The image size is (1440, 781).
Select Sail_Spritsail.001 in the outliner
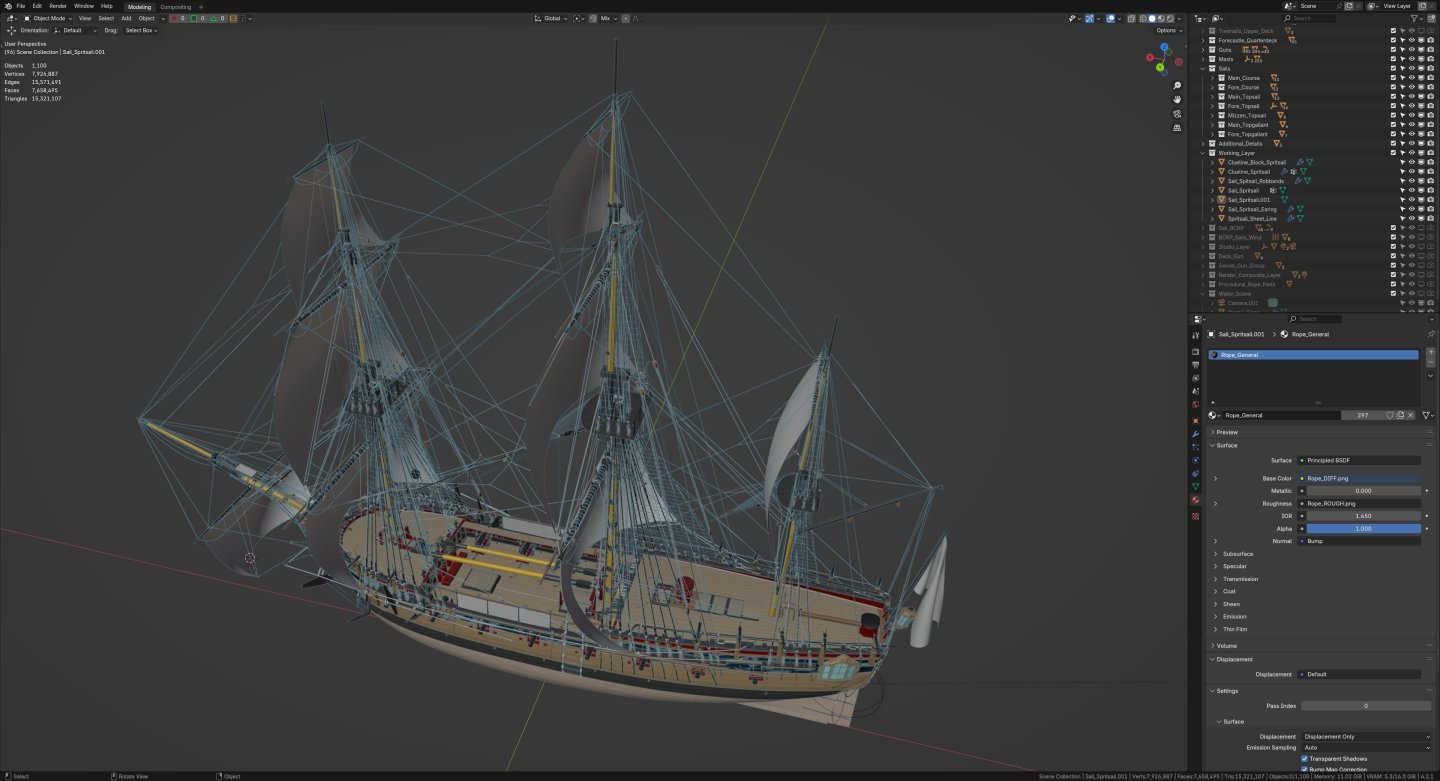[1249, 200]
